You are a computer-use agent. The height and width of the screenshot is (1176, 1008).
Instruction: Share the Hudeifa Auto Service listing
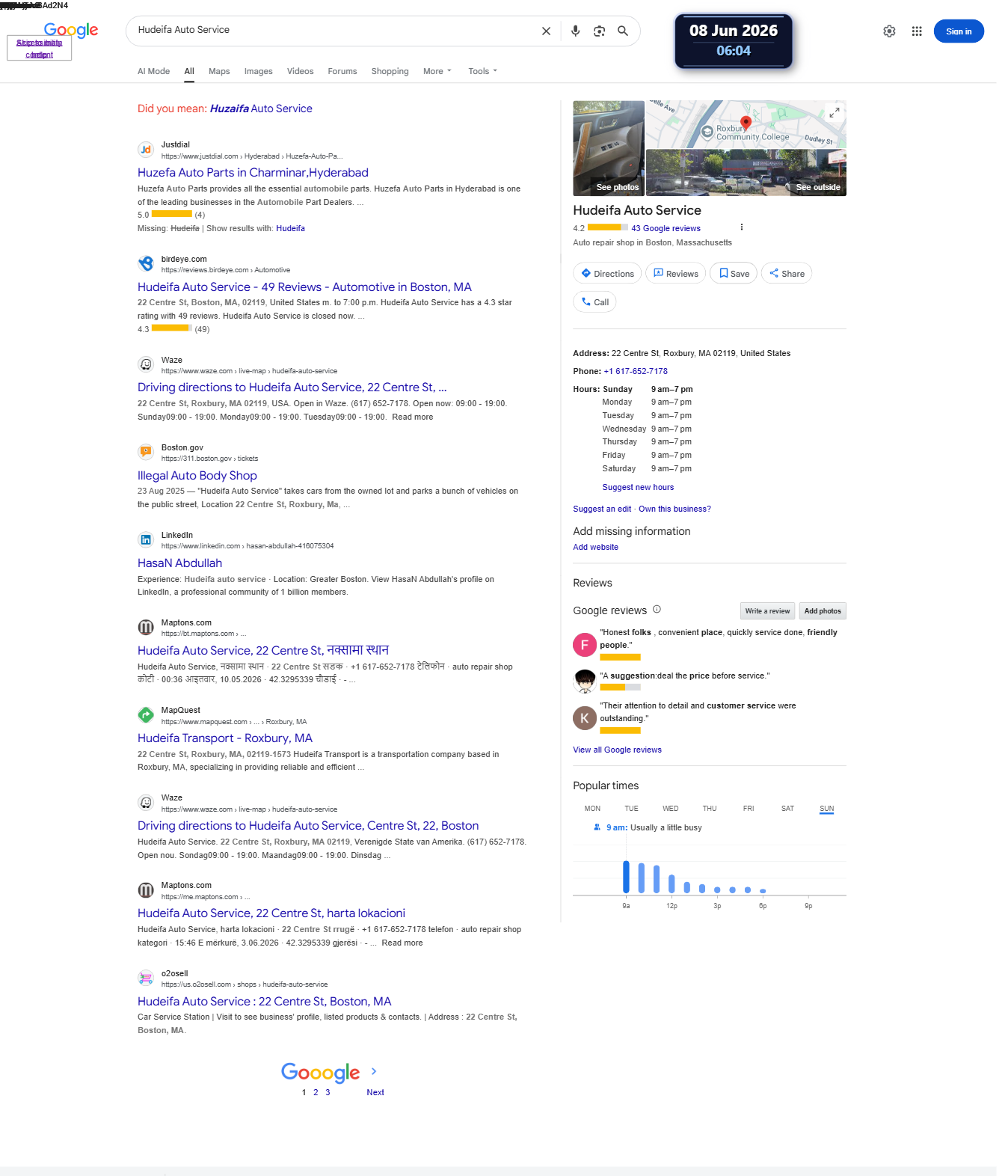click(x=787, y=274)
